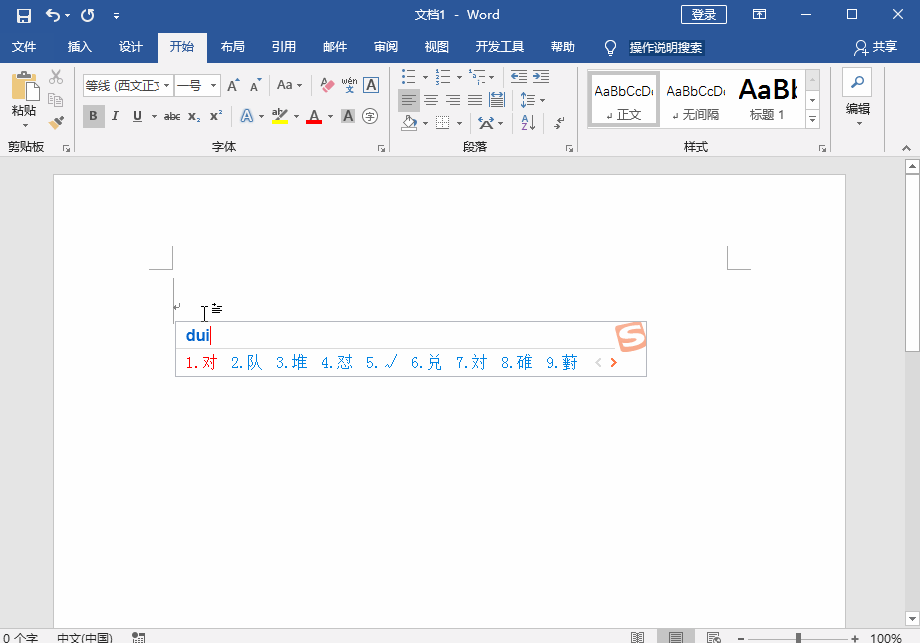
Task: Toggle bold formatting on selected text
Action: pyautogui.click(x=94, y=116)
